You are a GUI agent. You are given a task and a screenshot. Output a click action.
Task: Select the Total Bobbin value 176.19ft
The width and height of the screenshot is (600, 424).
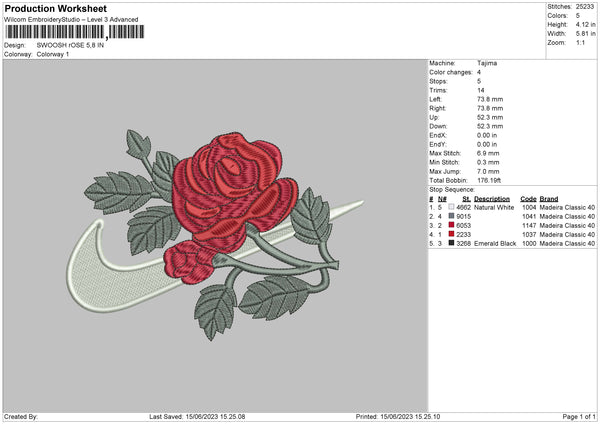click(489, 180)
